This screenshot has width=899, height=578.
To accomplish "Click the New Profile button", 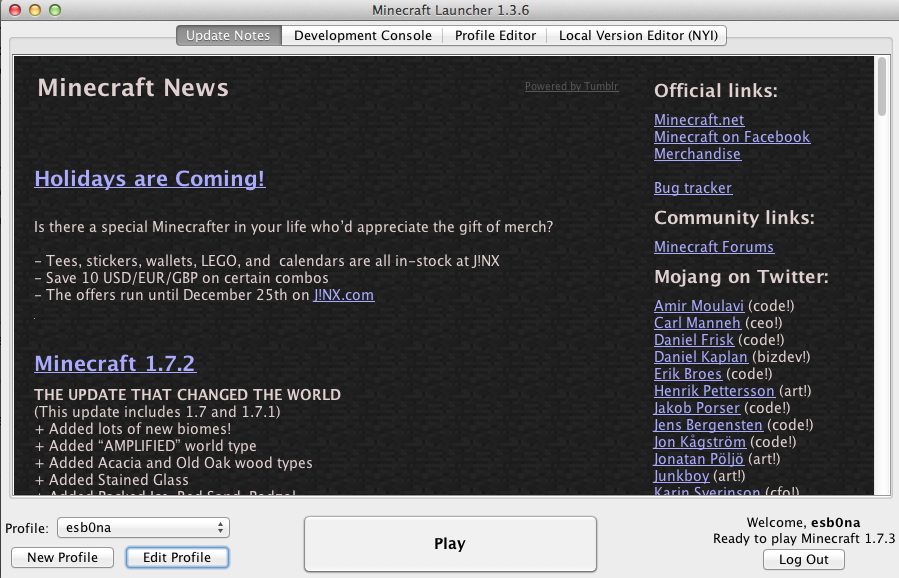I will point(62,557).
